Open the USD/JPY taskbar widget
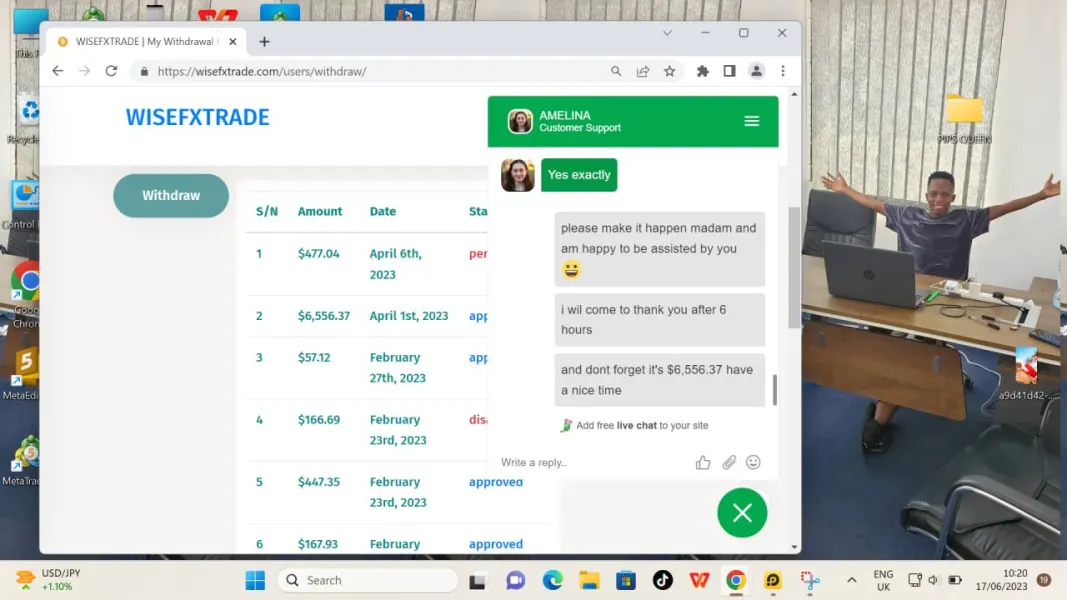 tap(49, 580)
